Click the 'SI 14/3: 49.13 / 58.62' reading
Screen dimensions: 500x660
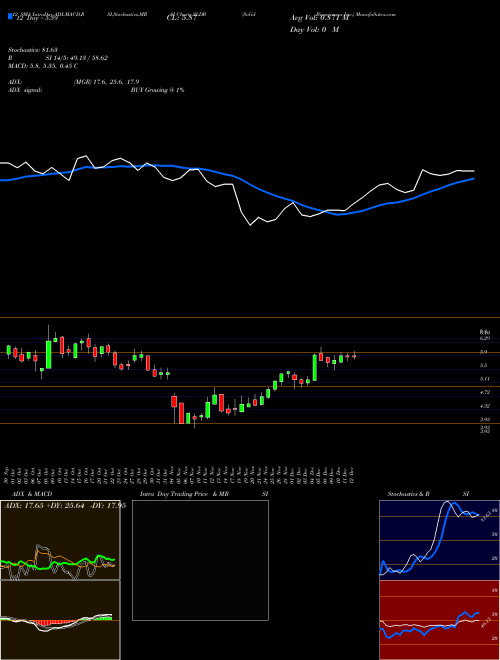(77, 58)
